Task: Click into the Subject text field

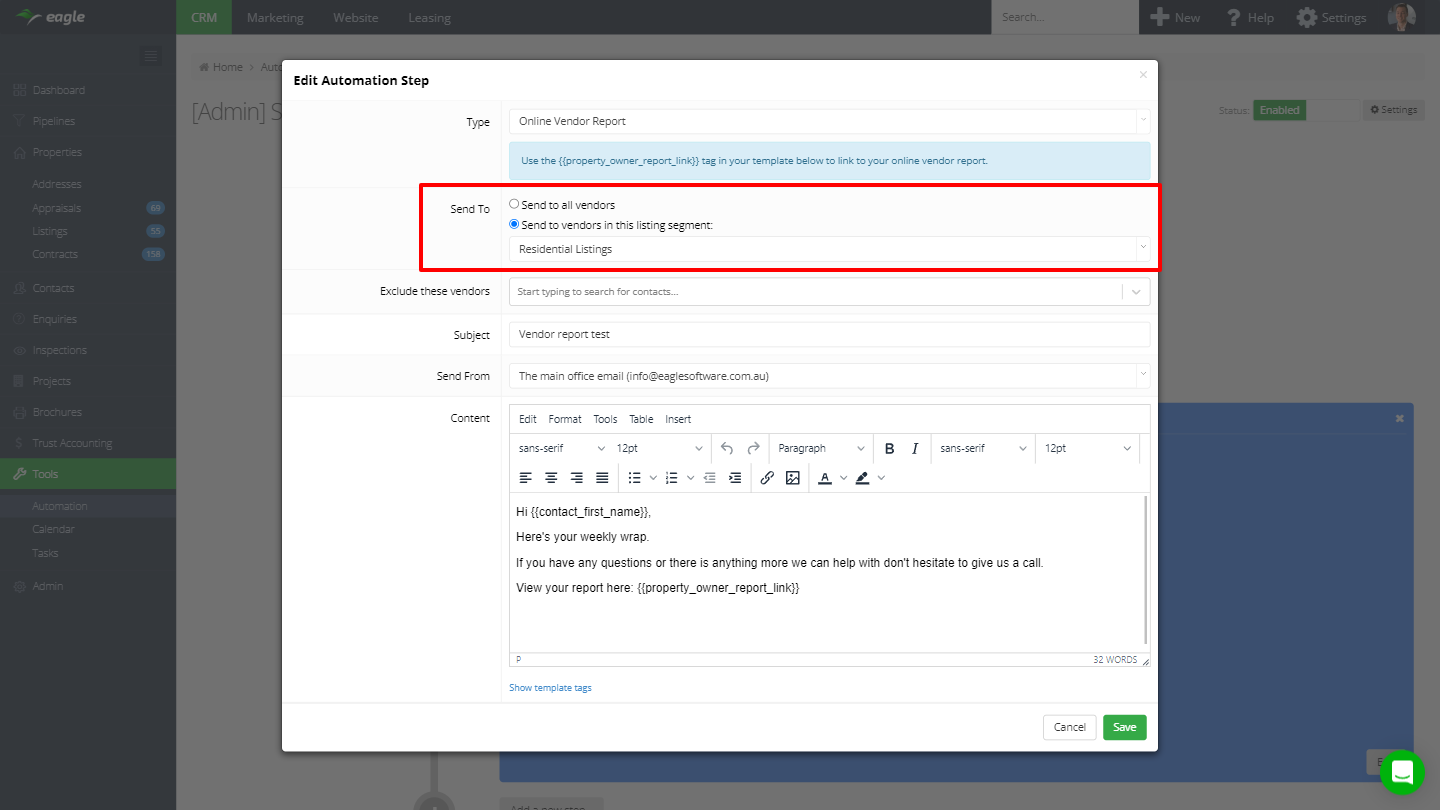Action: 829,334
